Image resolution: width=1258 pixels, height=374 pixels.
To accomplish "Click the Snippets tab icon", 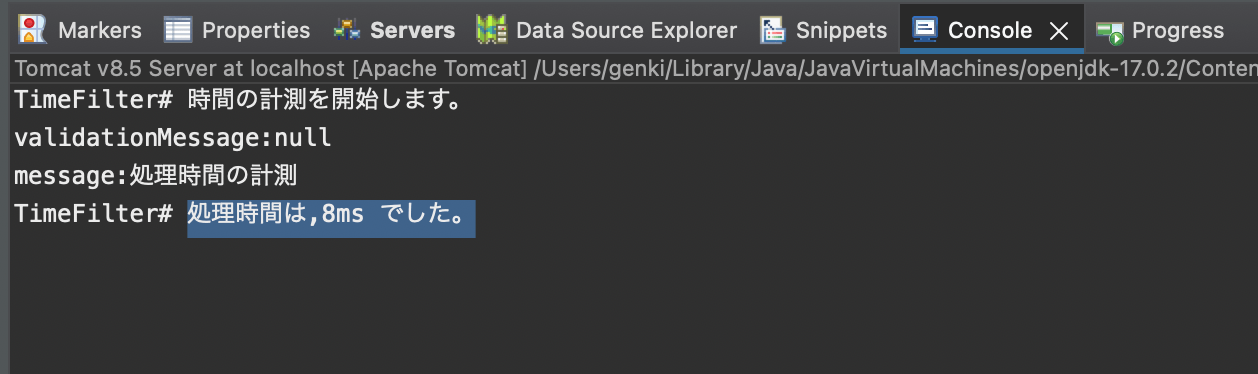I will point(773,30).
